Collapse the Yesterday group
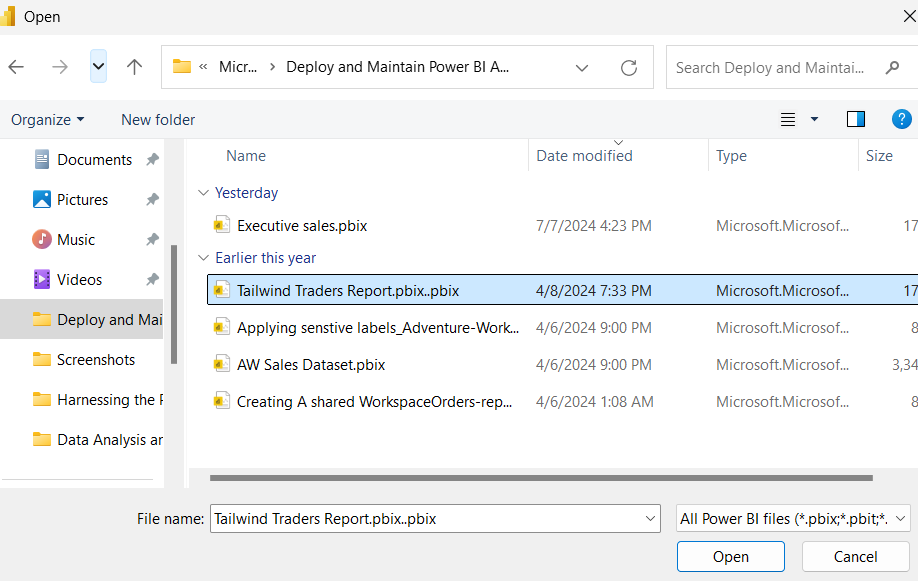The width and height of the screenshot is (918, 581). (x=204, y=193)
